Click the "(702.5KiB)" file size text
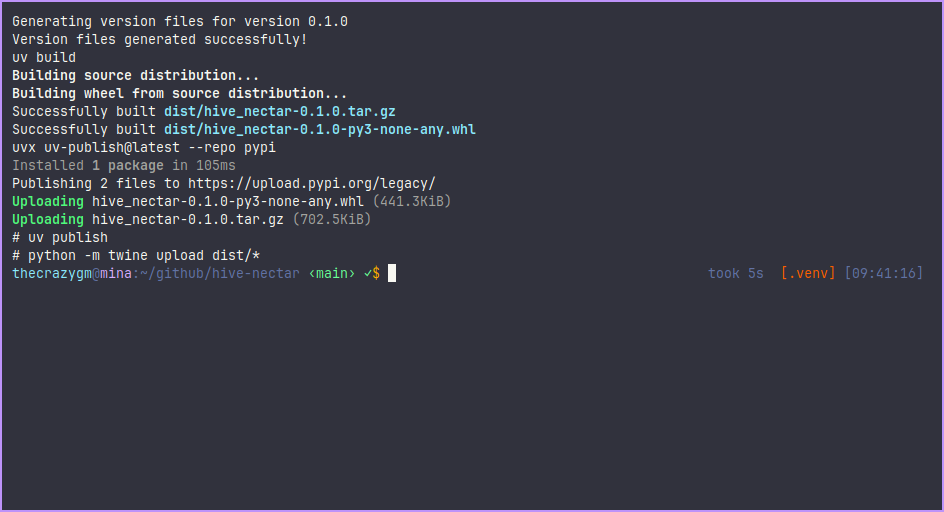Screen dimensions: 944x512 332,219
